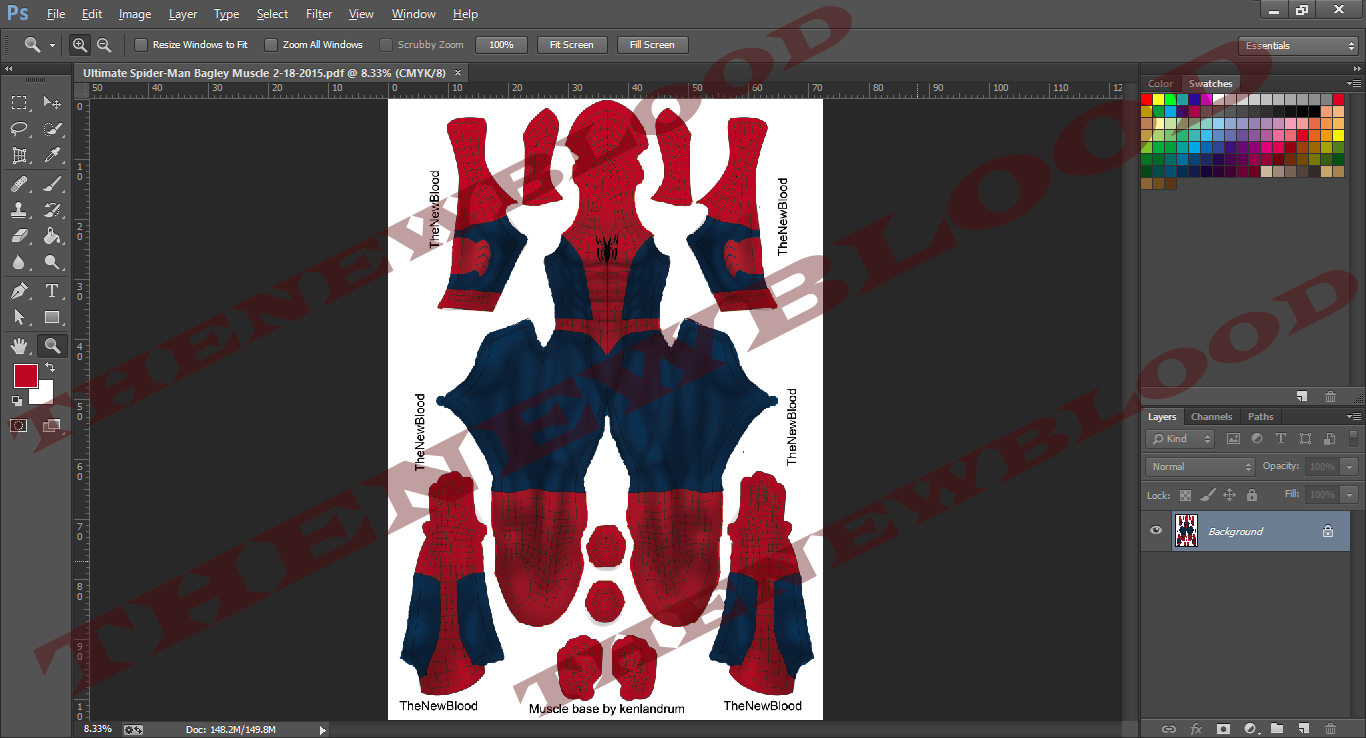Switch to the Channels tab
The width and height of the screenshot is (1366, 738).
click(x=1211, y=416)
